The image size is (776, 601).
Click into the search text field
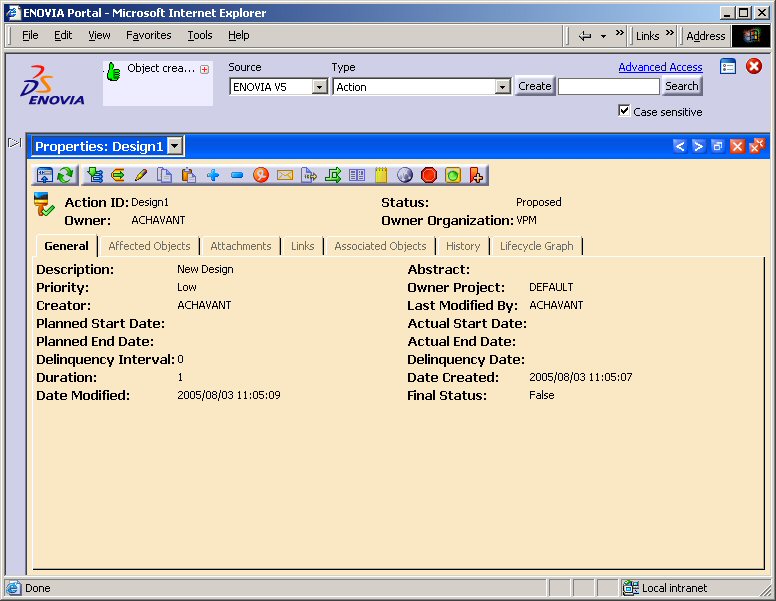point(609,87)
